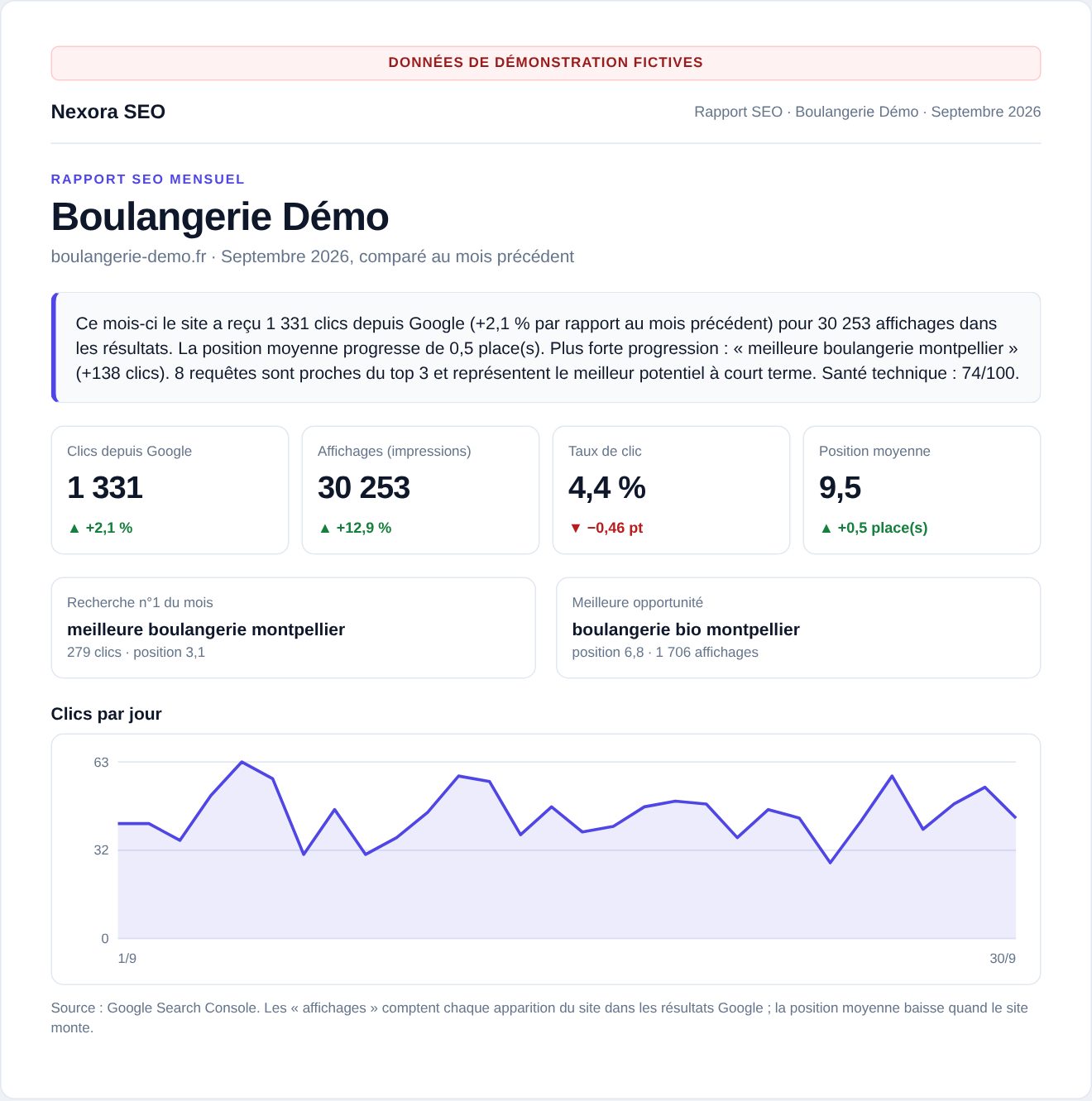Click the 'Recherche n°1 du mois' label

pos(140,603)
